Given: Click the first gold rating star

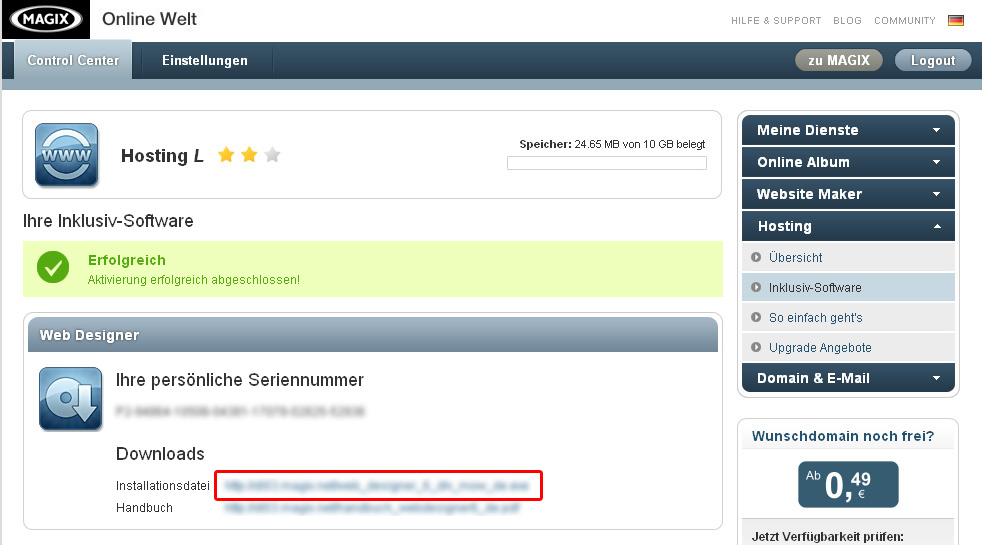Looking at the screenshot, I should (x=226, y=154).
